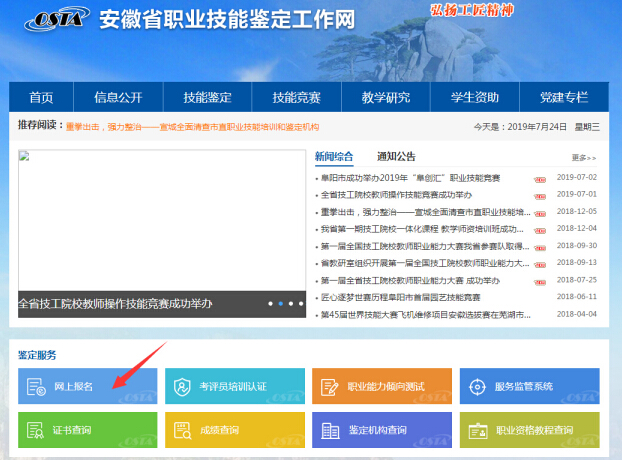Click the red new badge beside 2019-07-02
The width and height of the screenshot is (622, 460).
click(540, 180)
